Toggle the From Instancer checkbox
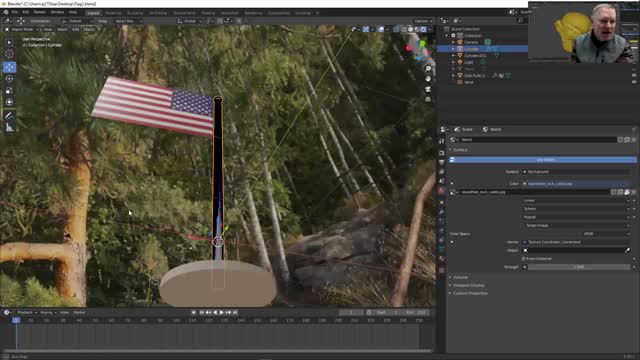The height and width of the screenshot is (360, 640). tap(524, 259)
